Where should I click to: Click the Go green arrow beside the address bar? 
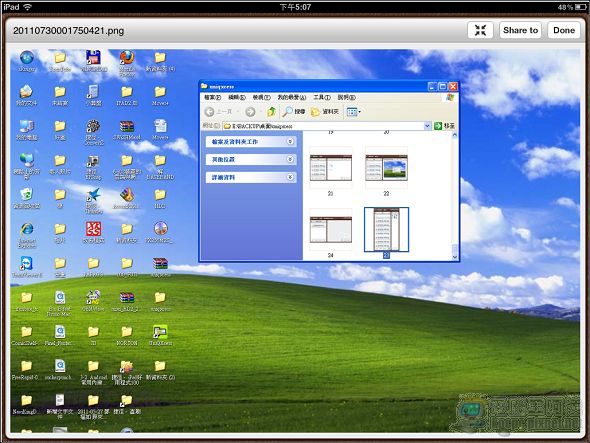[444, 126]
